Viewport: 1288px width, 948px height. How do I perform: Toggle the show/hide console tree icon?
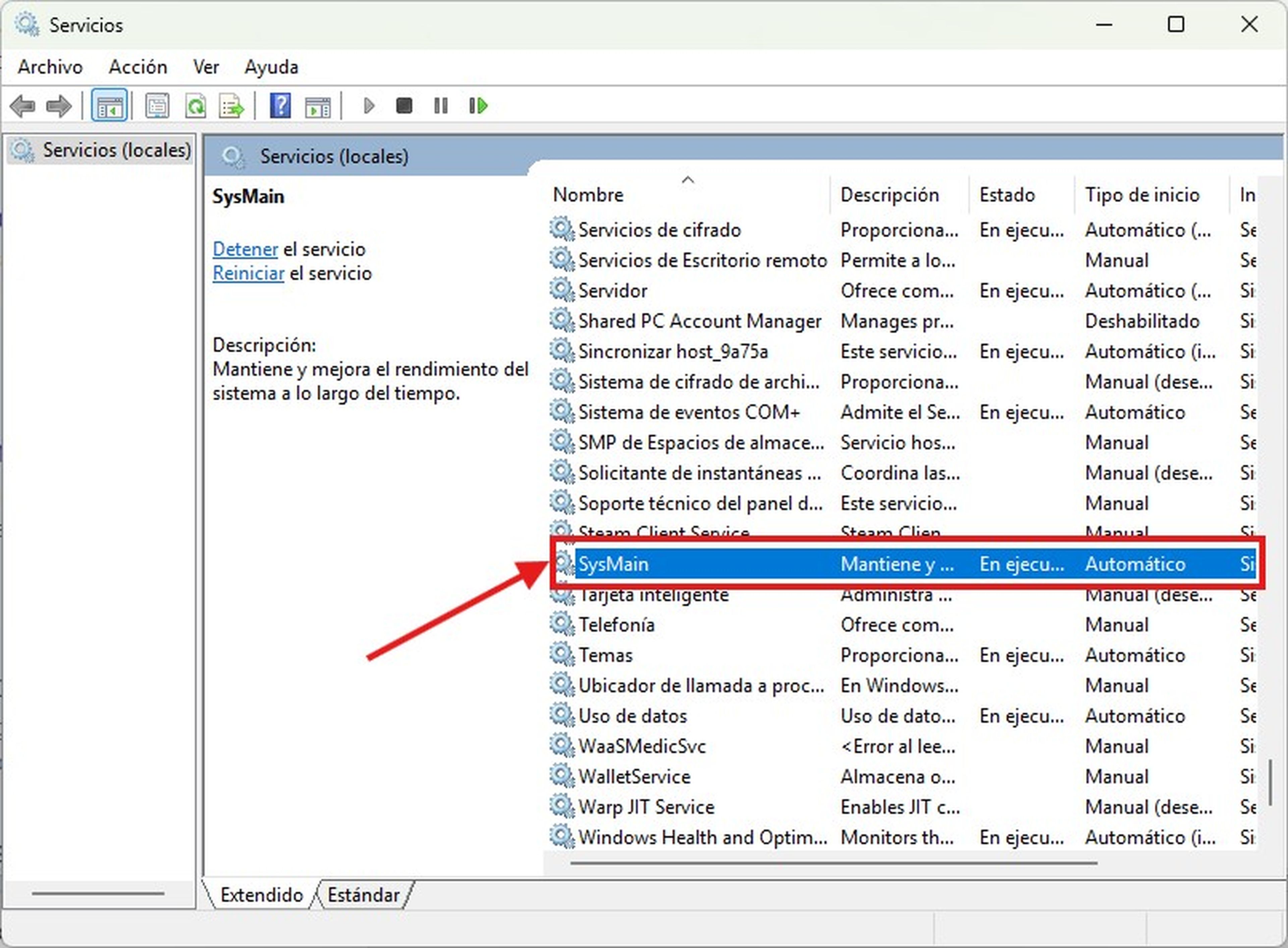109,106
